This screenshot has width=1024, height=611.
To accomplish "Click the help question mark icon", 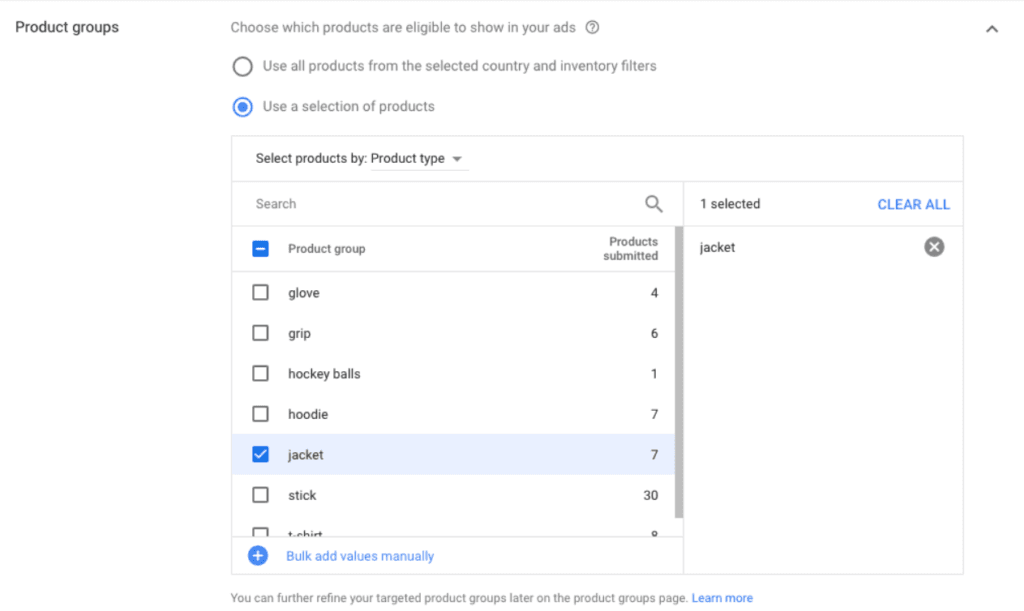I will 592,28.
